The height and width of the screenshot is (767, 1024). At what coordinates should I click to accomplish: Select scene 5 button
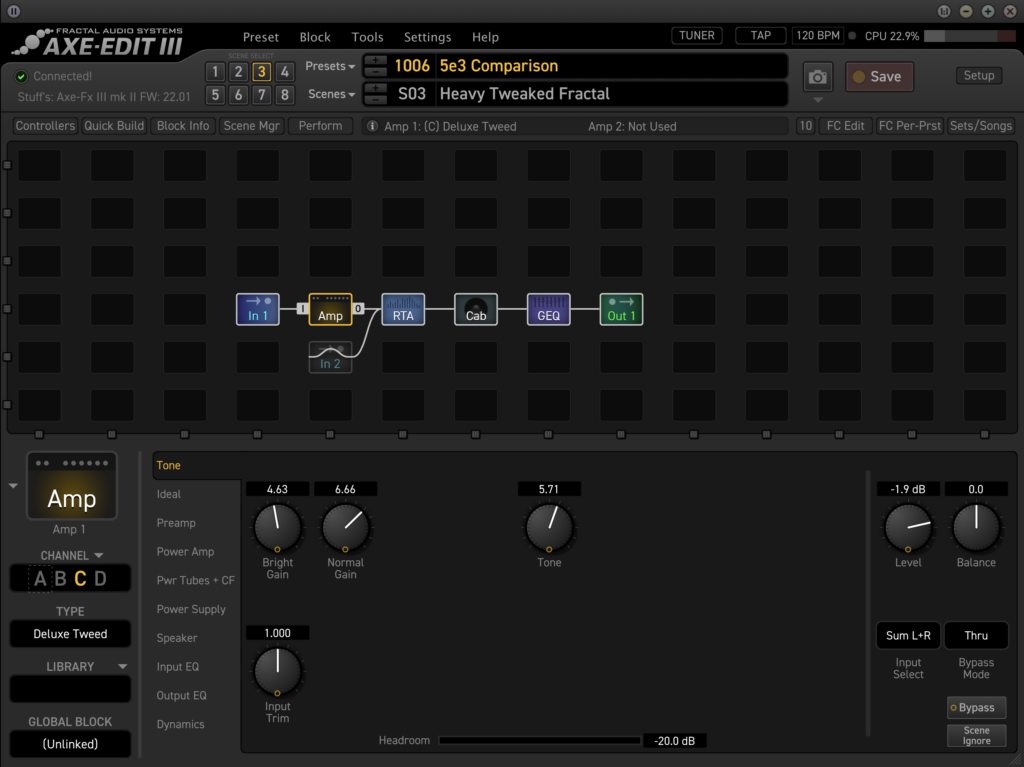point(215,95)
